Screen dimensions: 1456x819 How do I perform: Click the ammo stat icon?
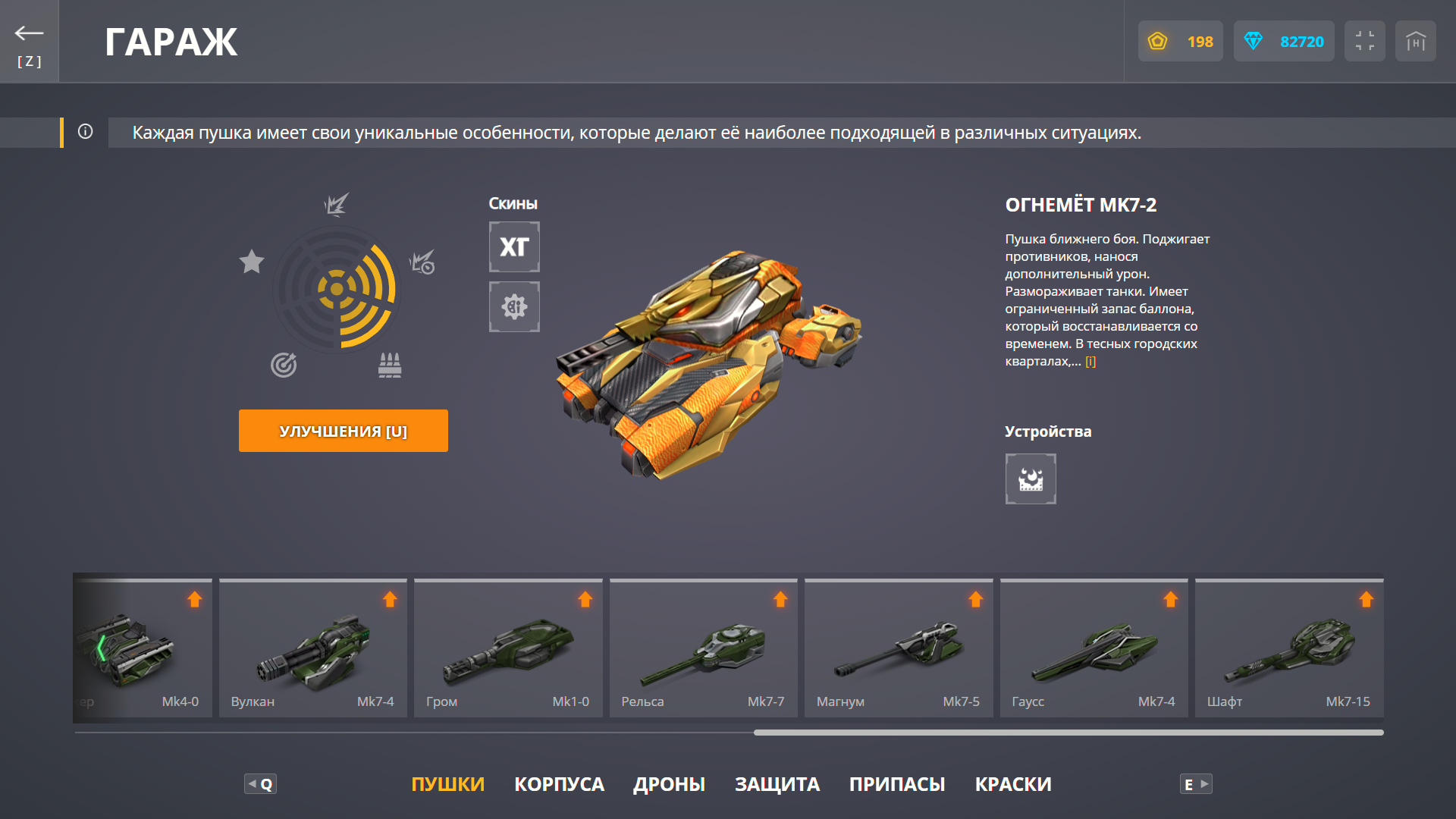pos(390,365)
